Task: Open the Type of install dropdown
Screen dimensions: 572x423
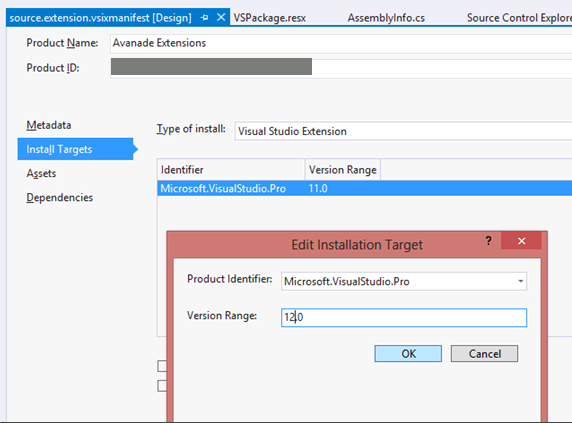Action: coord(403,131)
